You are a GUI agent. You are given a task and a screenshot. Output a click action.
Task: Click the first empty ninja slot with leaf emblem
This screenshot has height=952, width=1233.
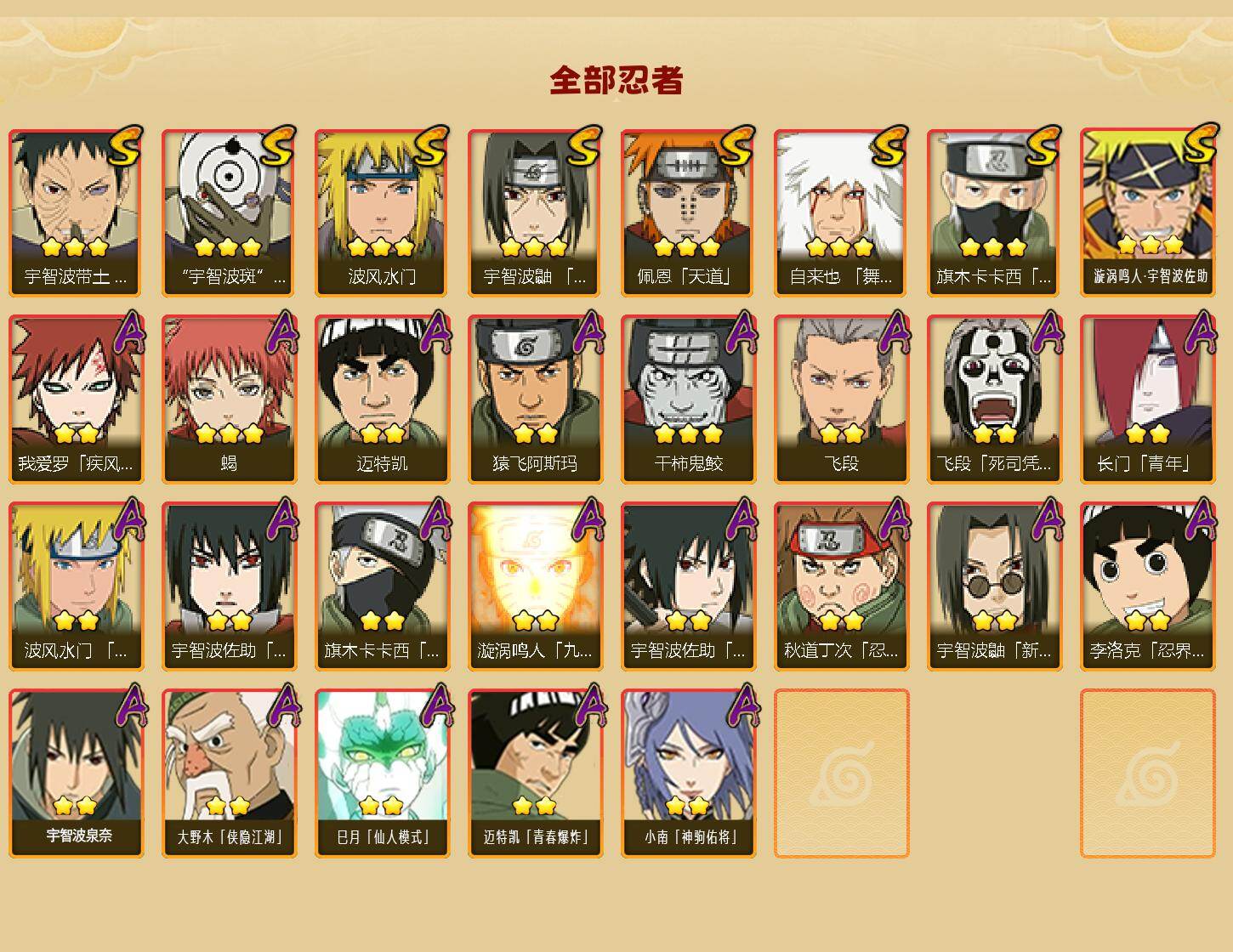click(x=842, y=773)
